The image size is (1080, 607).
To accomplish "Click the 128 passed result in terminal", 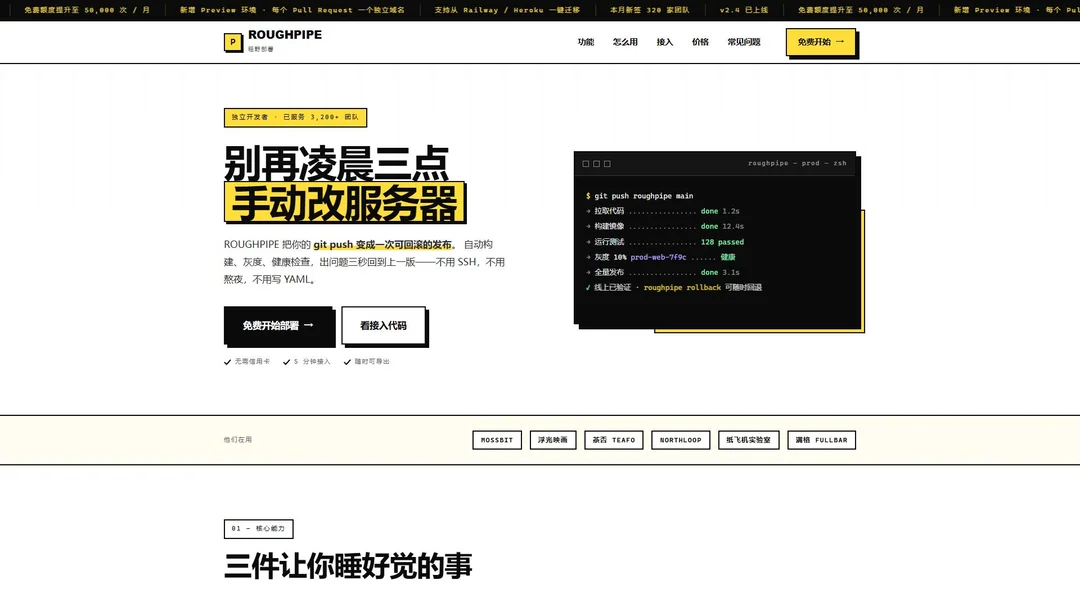I will pos(722,242).
